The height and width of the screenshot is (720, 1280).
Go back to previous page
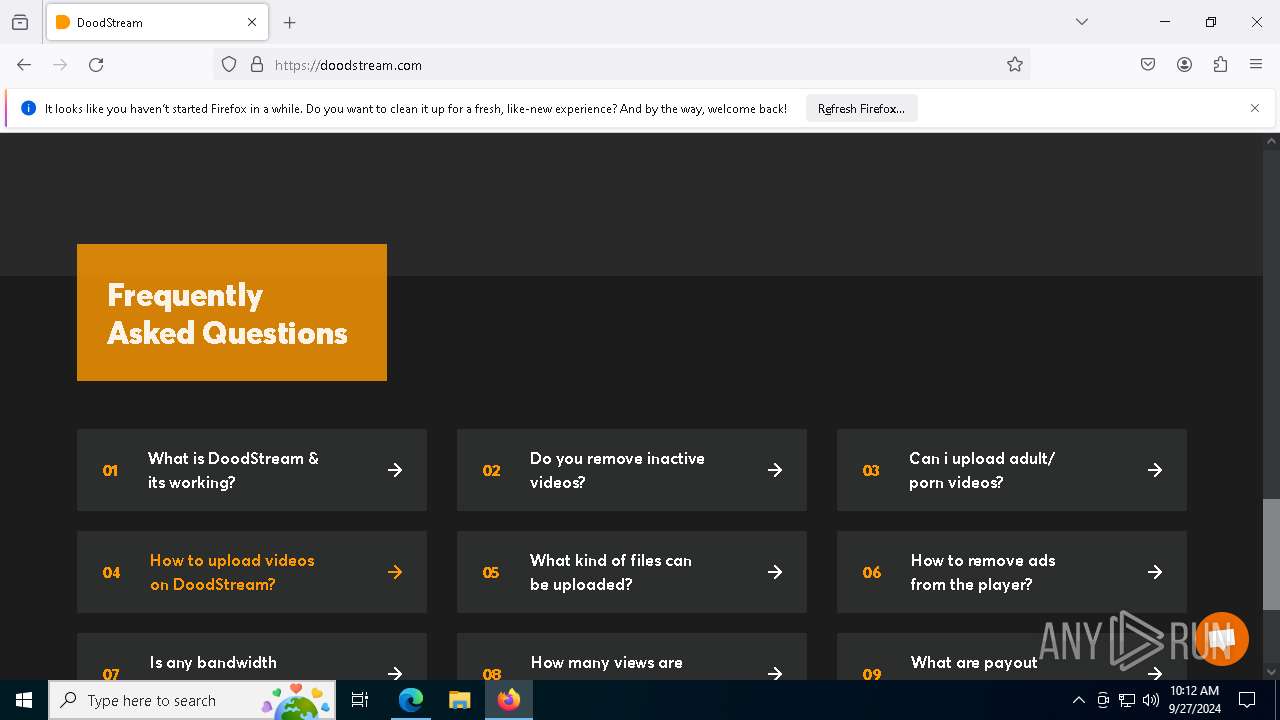tap(24, 65)
